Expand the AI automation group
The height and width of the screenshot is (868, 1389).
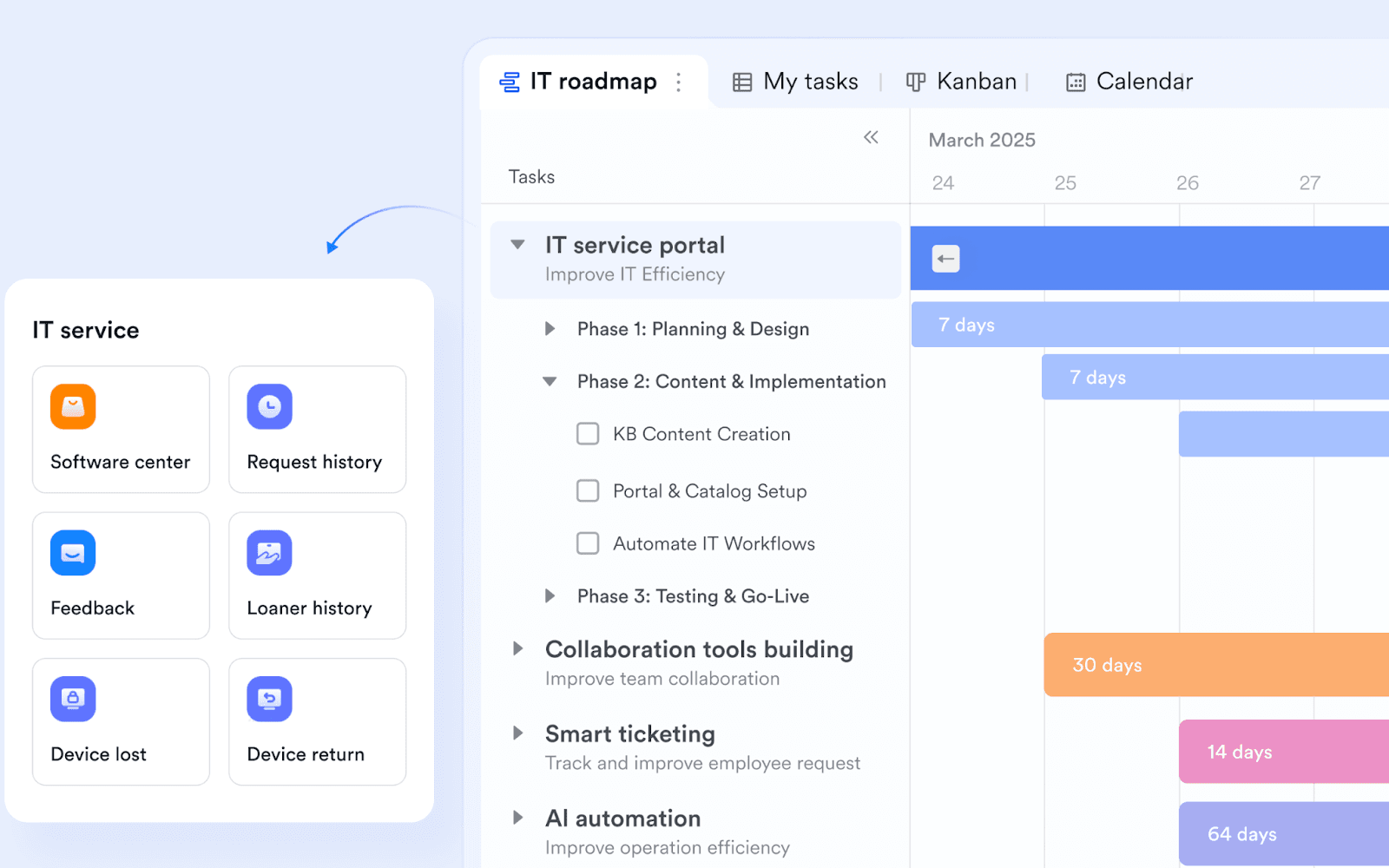[x=517, y=817]
